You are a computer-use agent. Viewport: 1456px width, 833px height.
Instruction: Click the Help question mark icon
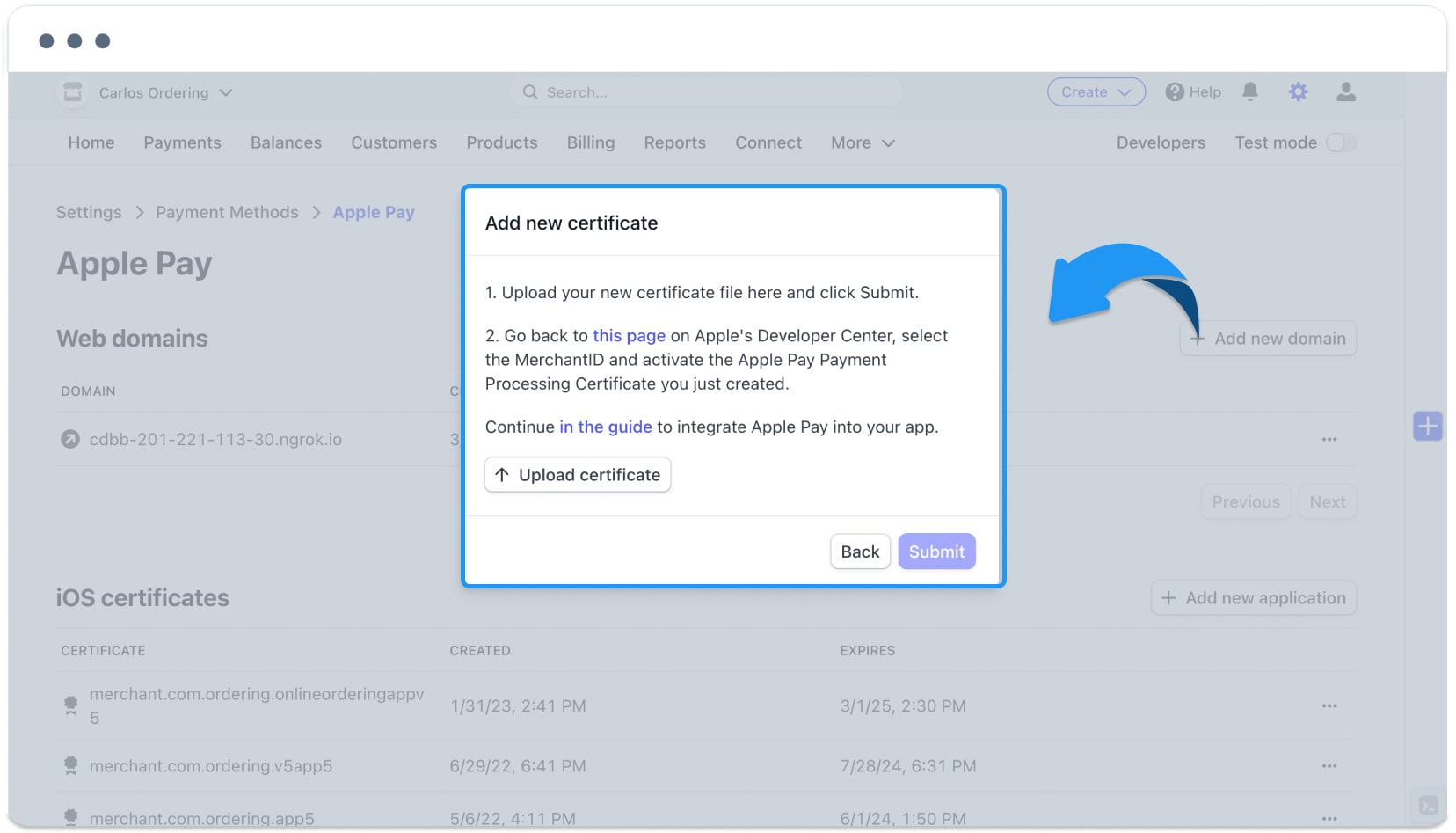(1175, 92)
